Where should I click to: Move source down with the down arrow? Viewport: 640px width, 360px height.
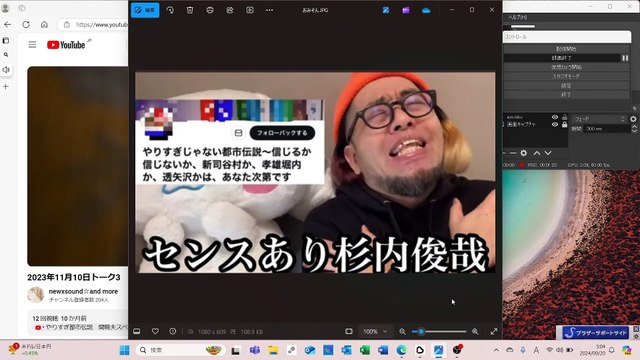(548, 153)
